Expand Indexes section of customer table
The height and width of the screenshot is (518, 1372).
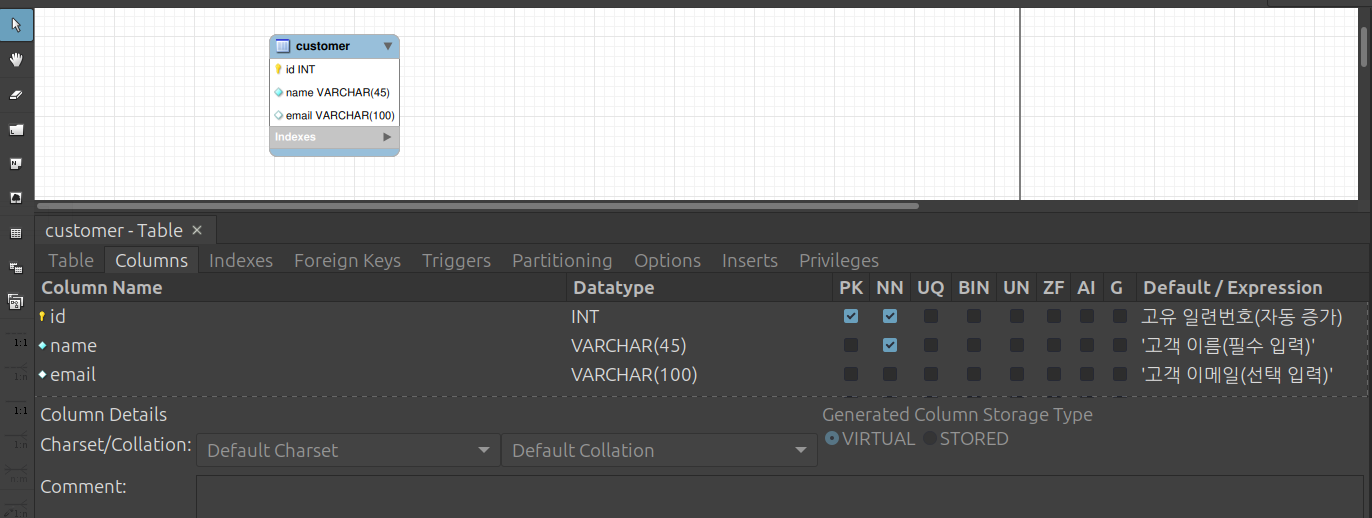tap(387, 137)
